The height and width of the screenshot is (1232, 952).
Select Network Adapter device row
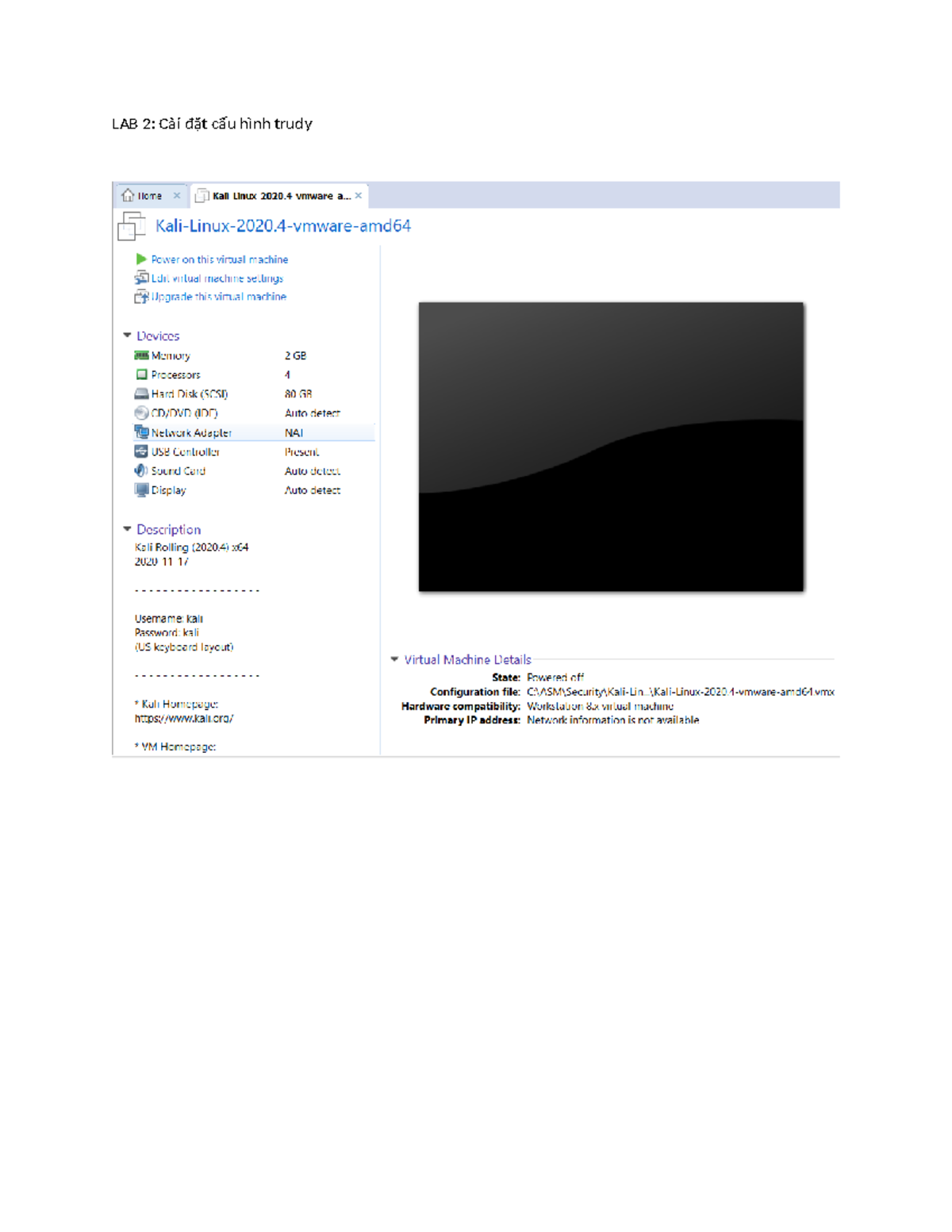pos(254,432)
